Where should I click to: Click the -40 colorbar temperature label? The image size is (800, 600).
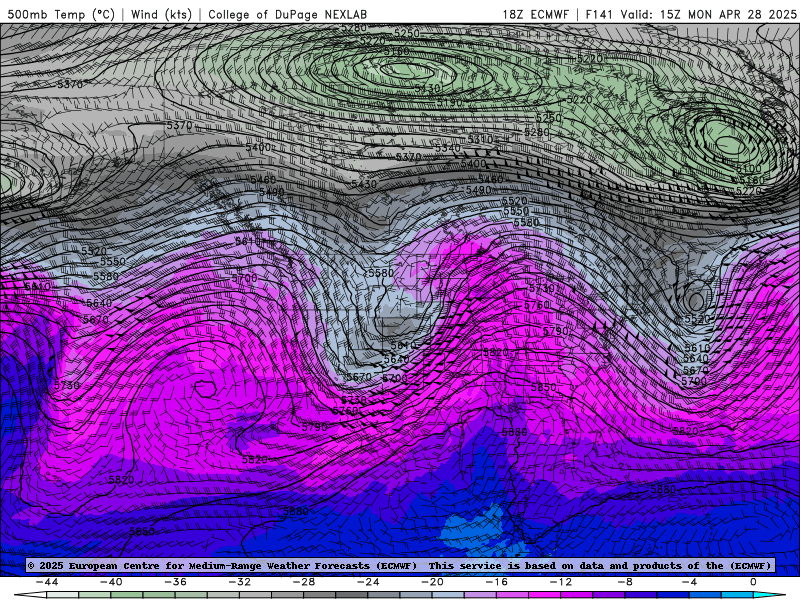tap(111, 582)
